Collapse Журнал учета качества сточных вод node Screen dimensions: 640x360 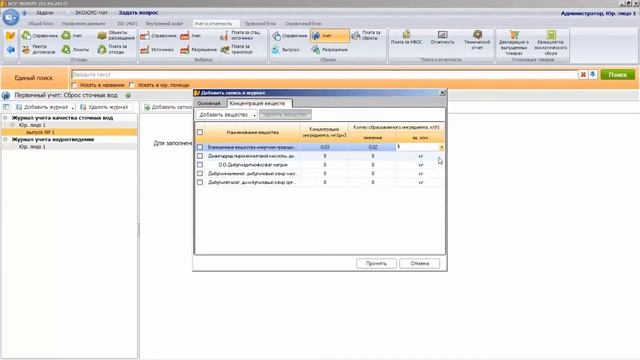tap(5, 118)
